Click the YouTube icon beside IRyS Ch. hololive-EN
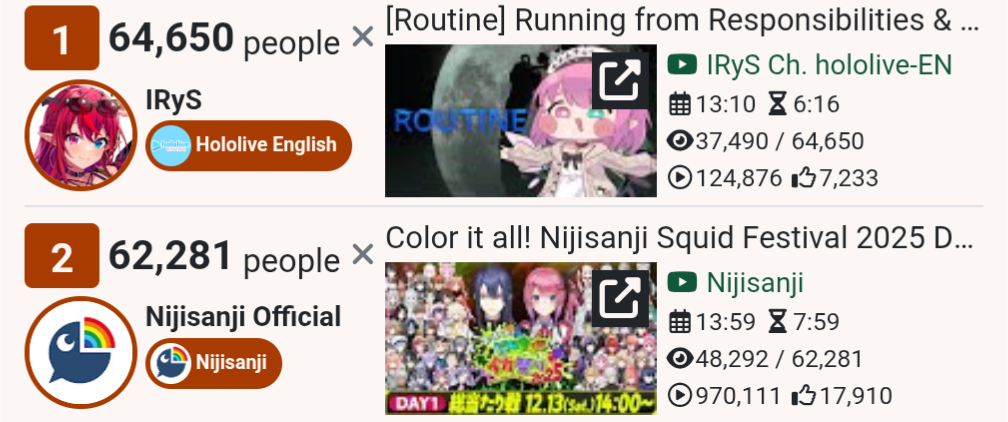This screenshot has height=422, width=1008. pyautogui.click(x=682, y=65)
